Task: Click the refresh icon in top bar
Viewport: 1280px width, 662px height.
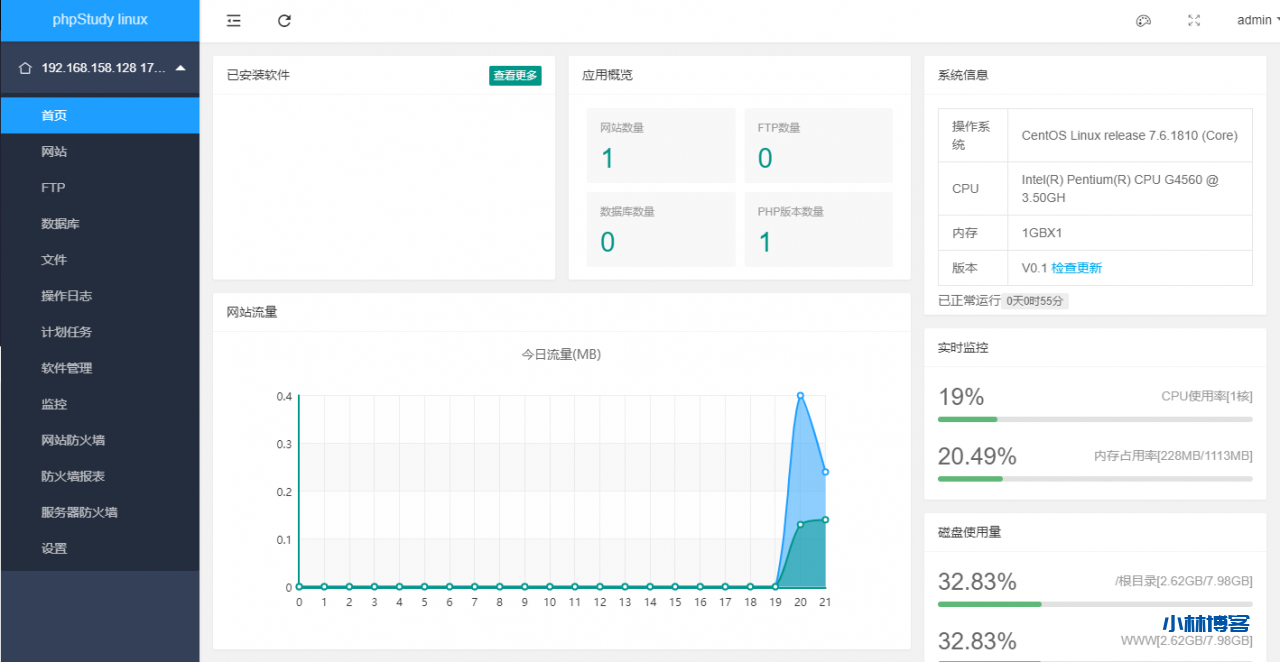Action: 284,21
